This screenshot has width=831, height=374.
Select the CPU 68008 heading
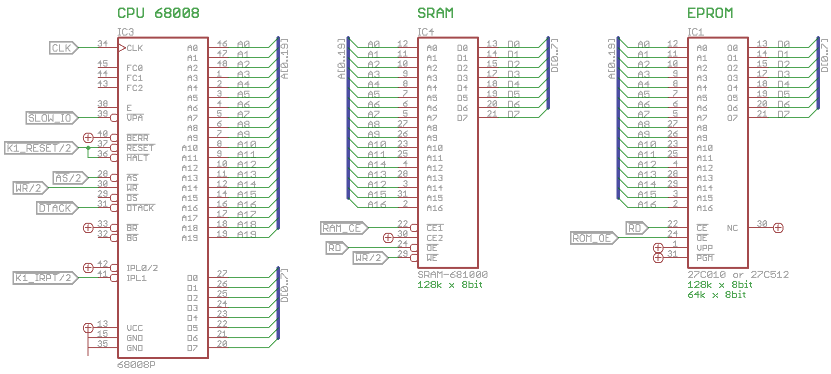[158, 13]
